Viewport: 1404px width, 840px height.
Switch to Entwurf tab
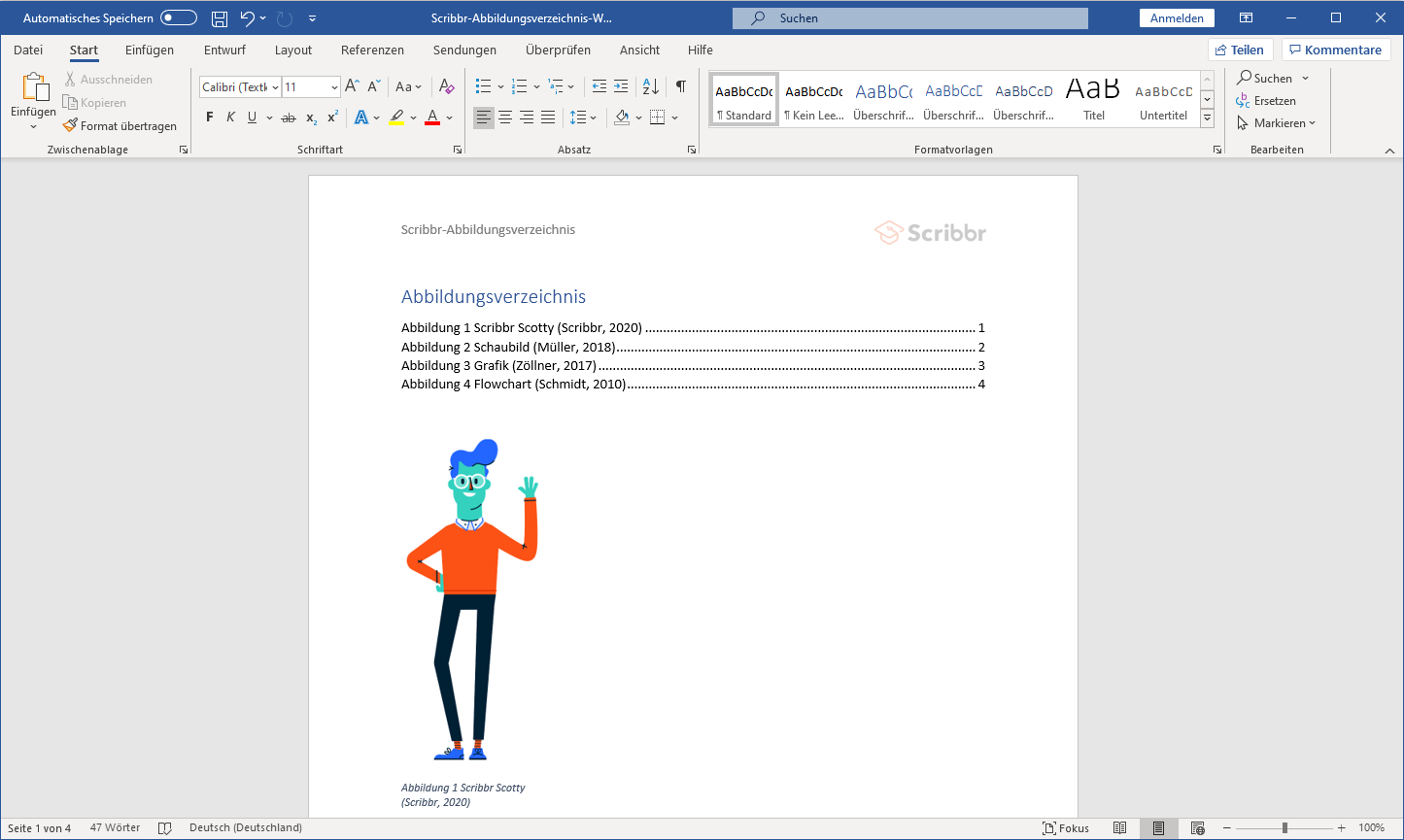tap(224, 50)
